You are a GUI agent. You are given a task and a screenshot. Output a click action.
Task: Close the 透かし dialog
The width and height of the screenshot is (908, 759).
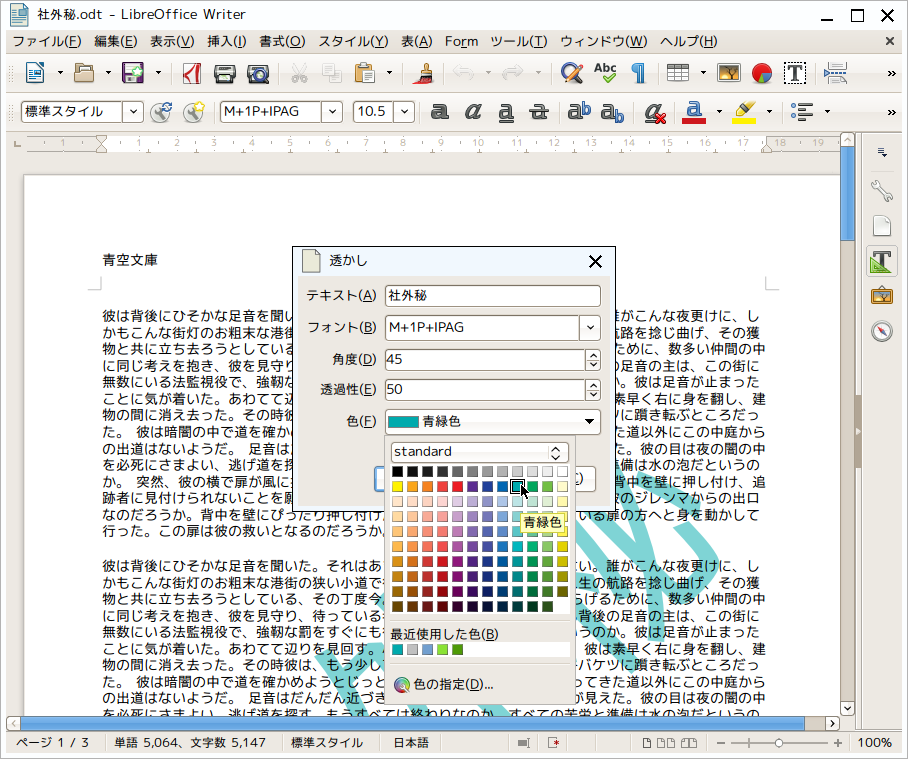pyautogui.click(x=595, y=262)
